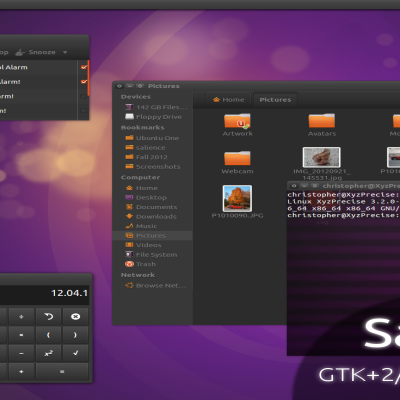
Task: Select the highlighted Pictures sidebar entry
Action: pos(152,235)
